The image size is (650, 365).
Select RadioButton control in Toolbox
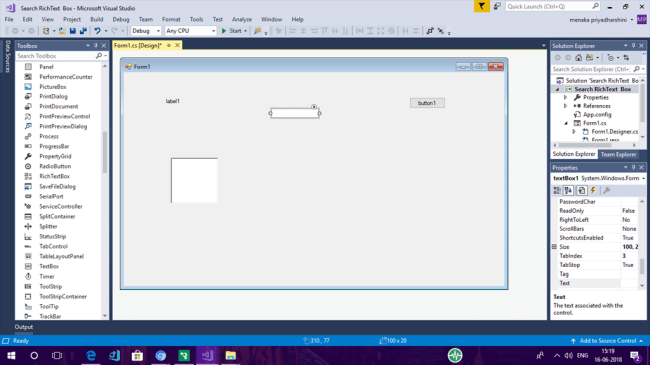coord(55,166)
